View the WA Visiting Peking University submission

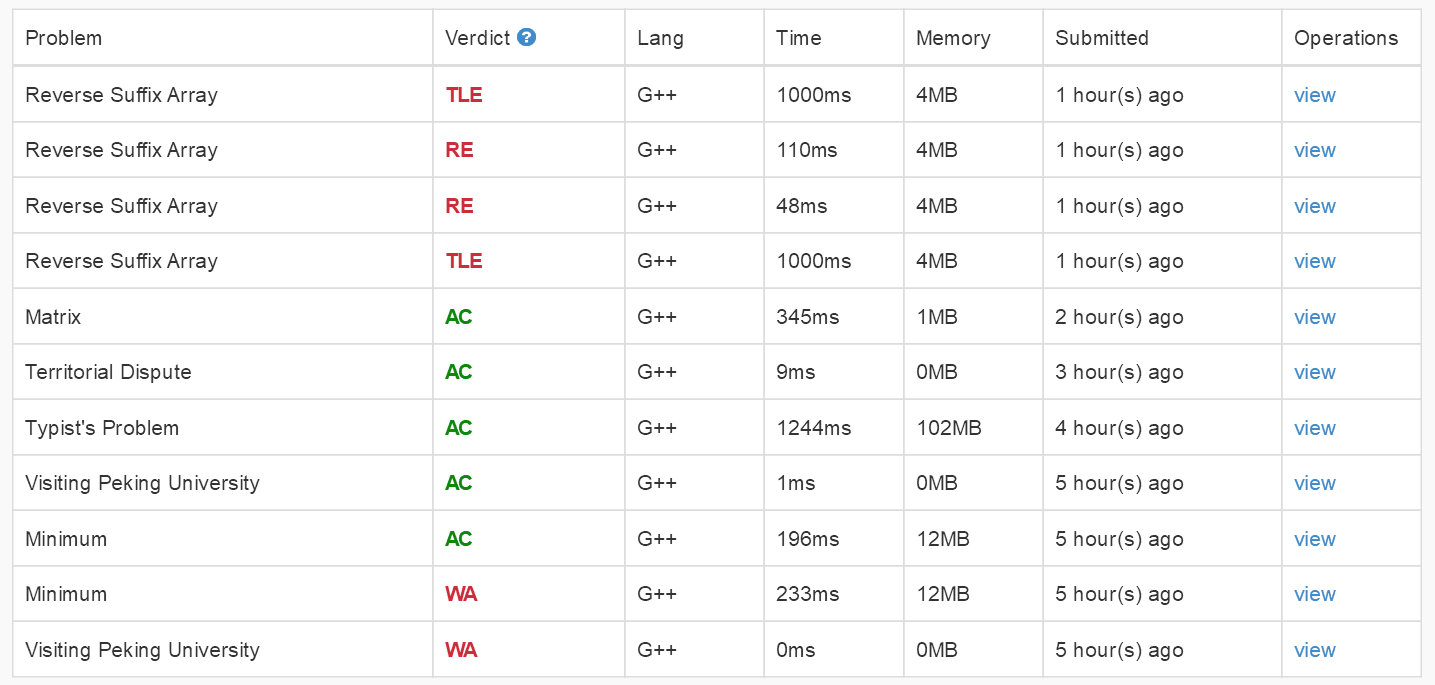point(1314,650)
